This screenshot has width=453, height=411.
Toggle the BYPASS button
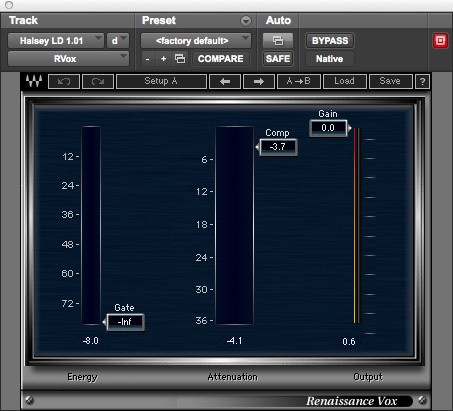(330, 41)
